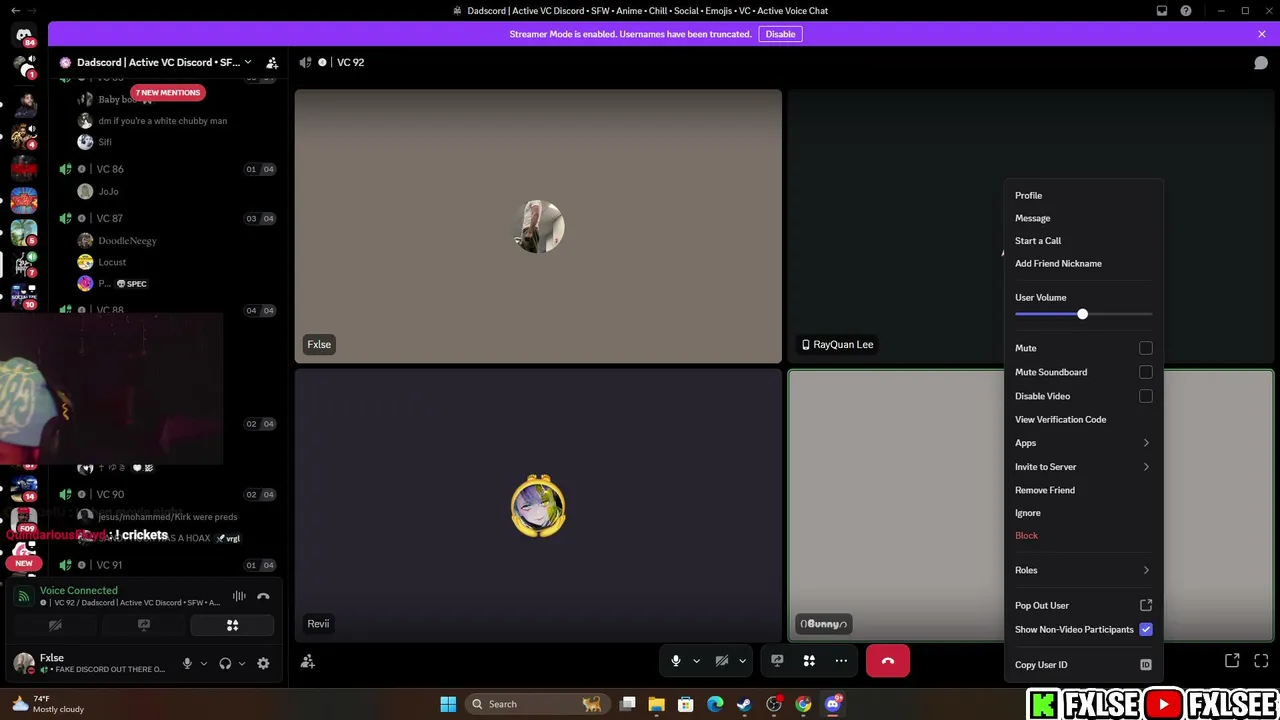Navigate back with the title bar arrow
The height and width of the screenshot is (720, 1280).
point(15,11)
